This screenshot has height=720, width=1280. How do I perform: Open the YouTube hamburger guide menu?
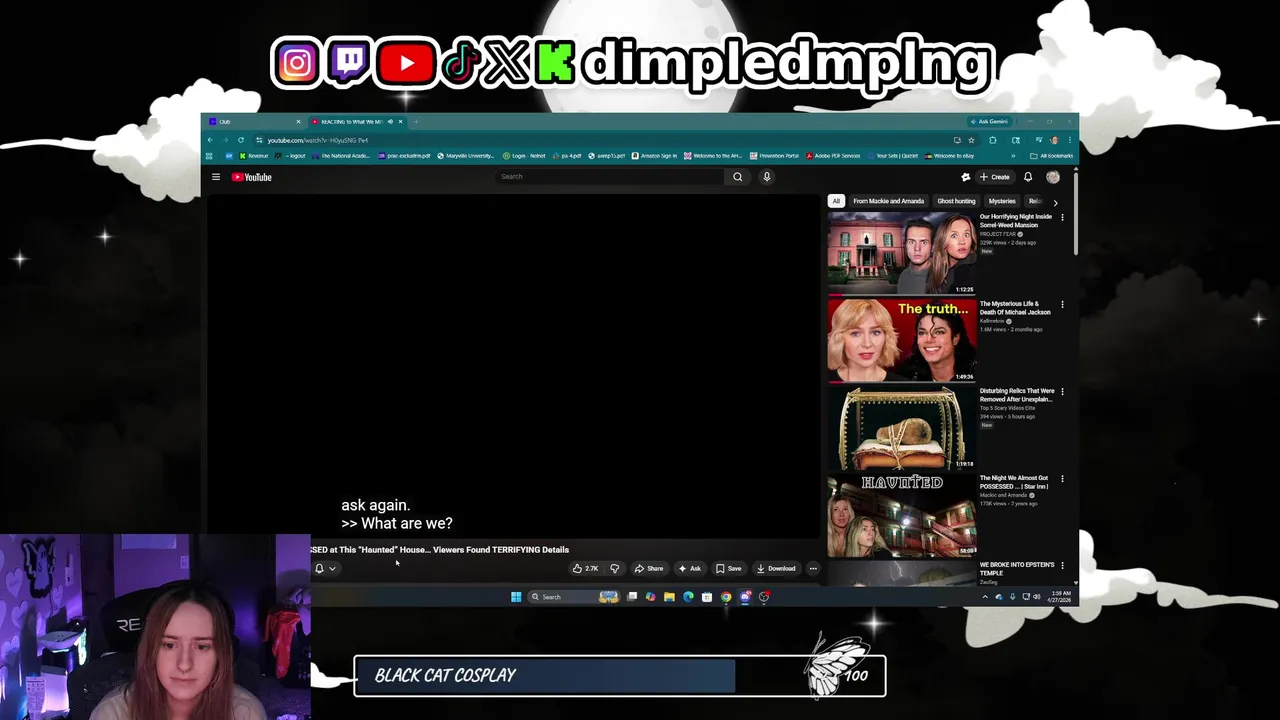[215, 177]
